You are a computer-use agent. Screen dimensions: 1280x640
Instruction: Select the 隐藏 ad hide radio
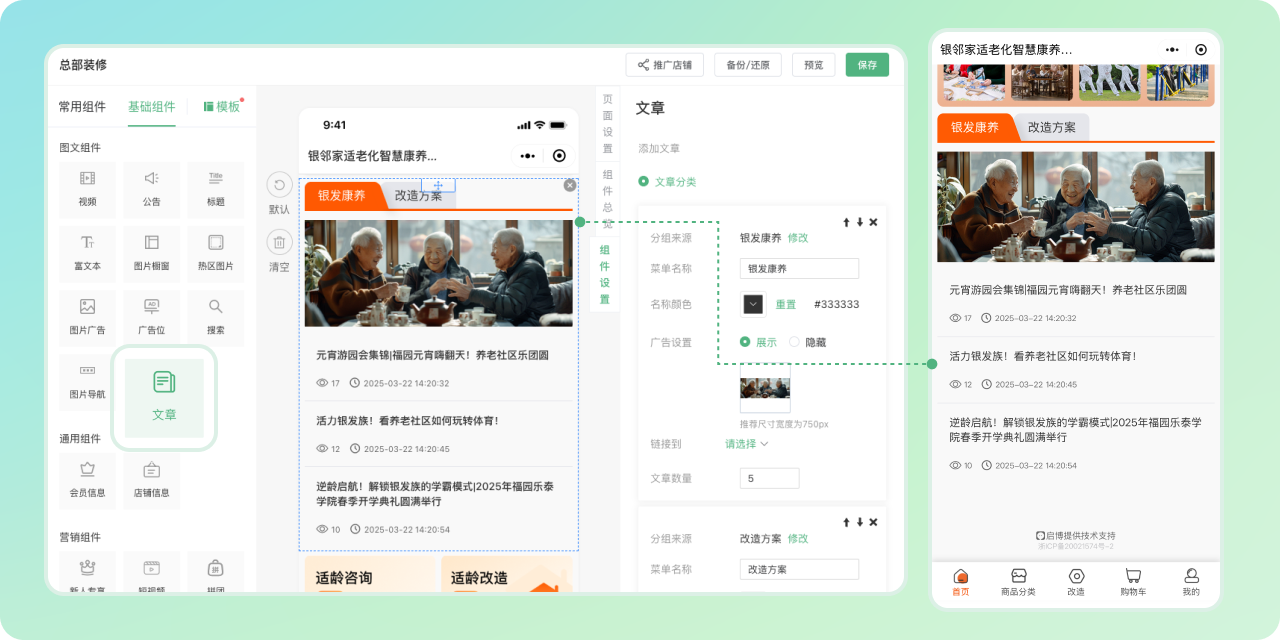794,342
